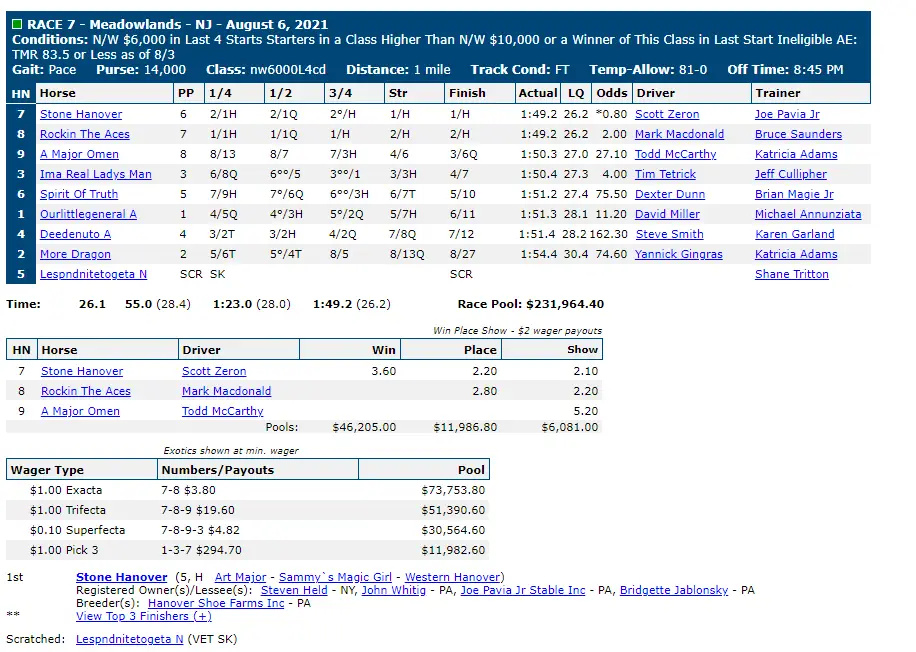The width and height of the screenshot is (916, 652).
Task: Click the More Dragon horse link
Action: (75, 254)
